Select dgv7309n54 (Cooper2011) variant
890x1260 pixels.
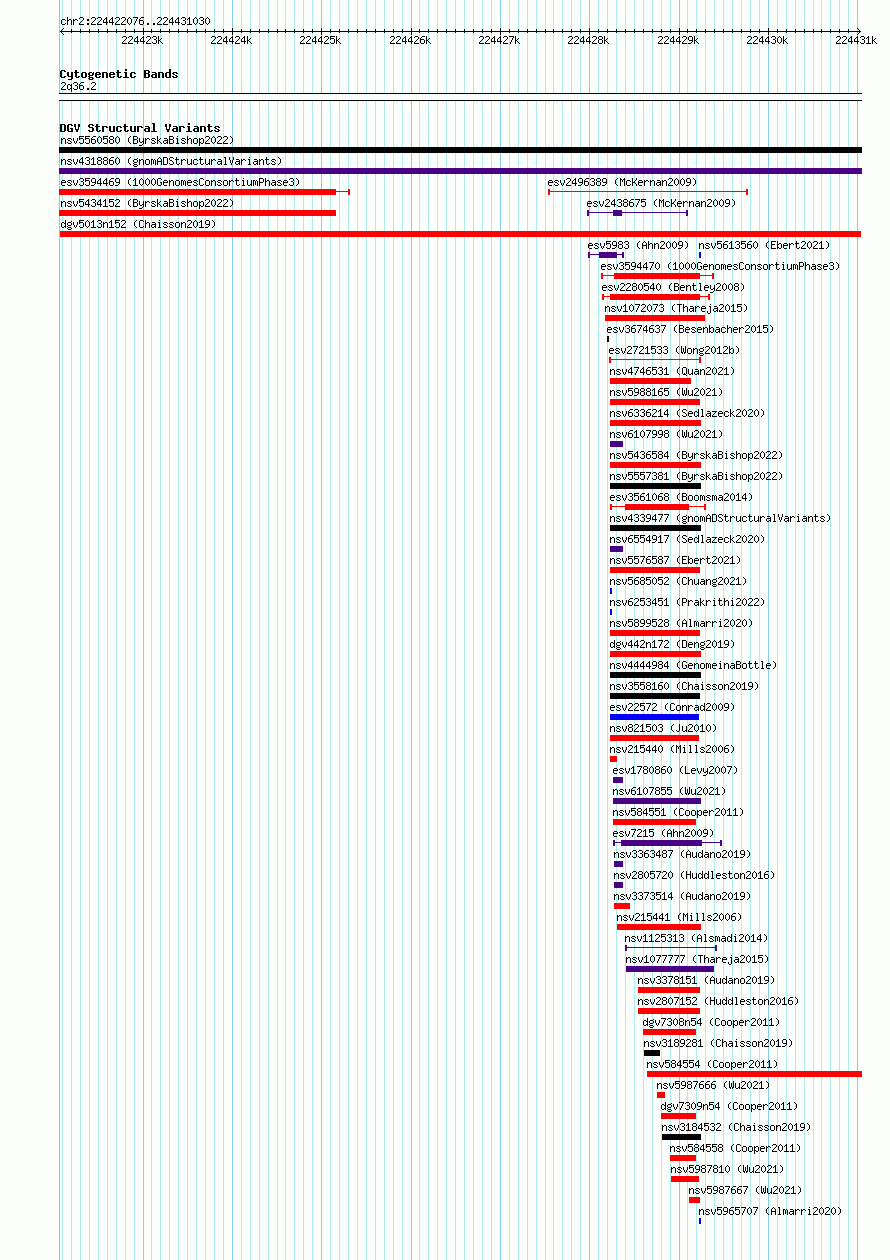coord(729,1106)
